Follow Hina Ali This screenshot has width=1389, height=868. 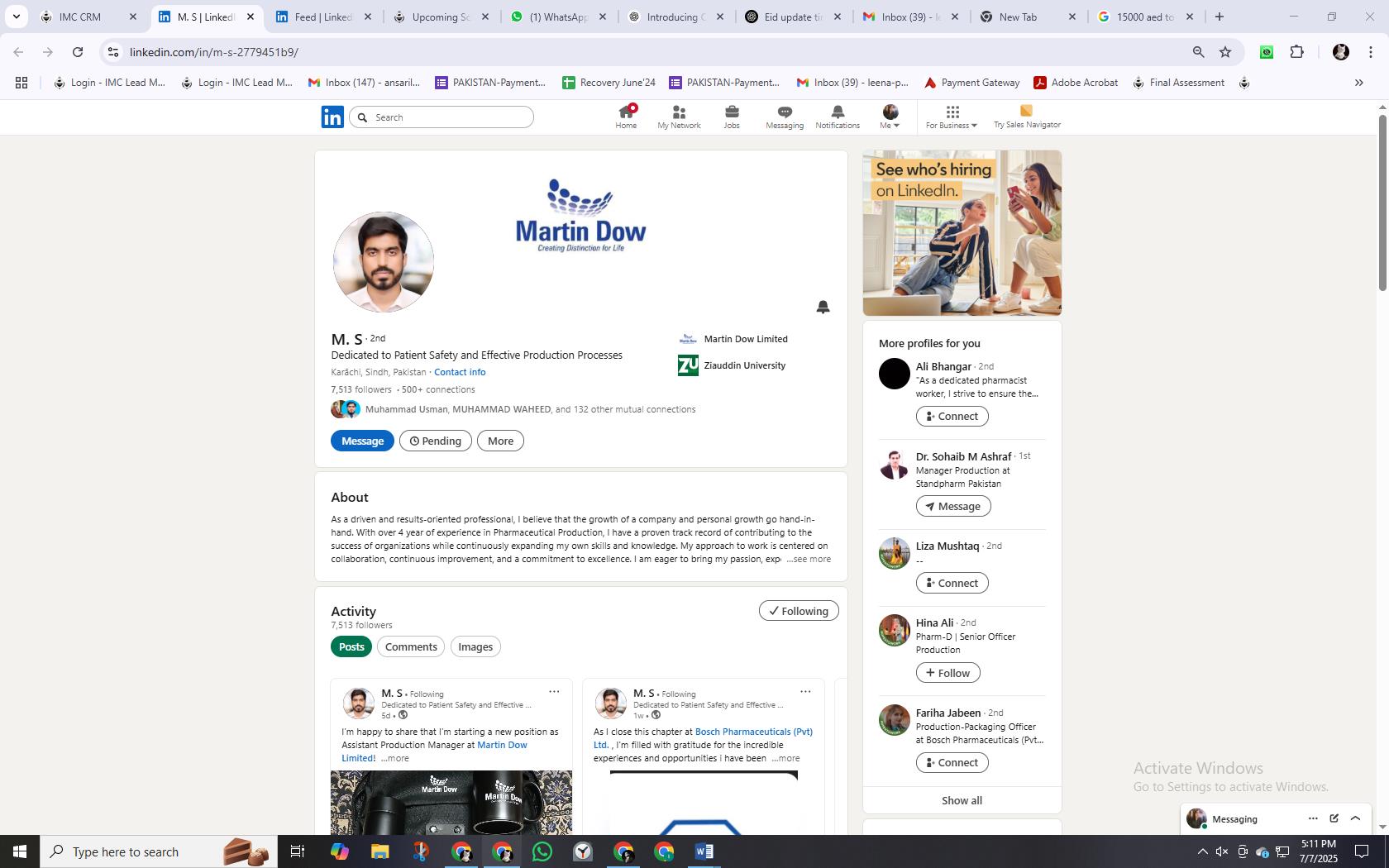[x=947, y=673]
